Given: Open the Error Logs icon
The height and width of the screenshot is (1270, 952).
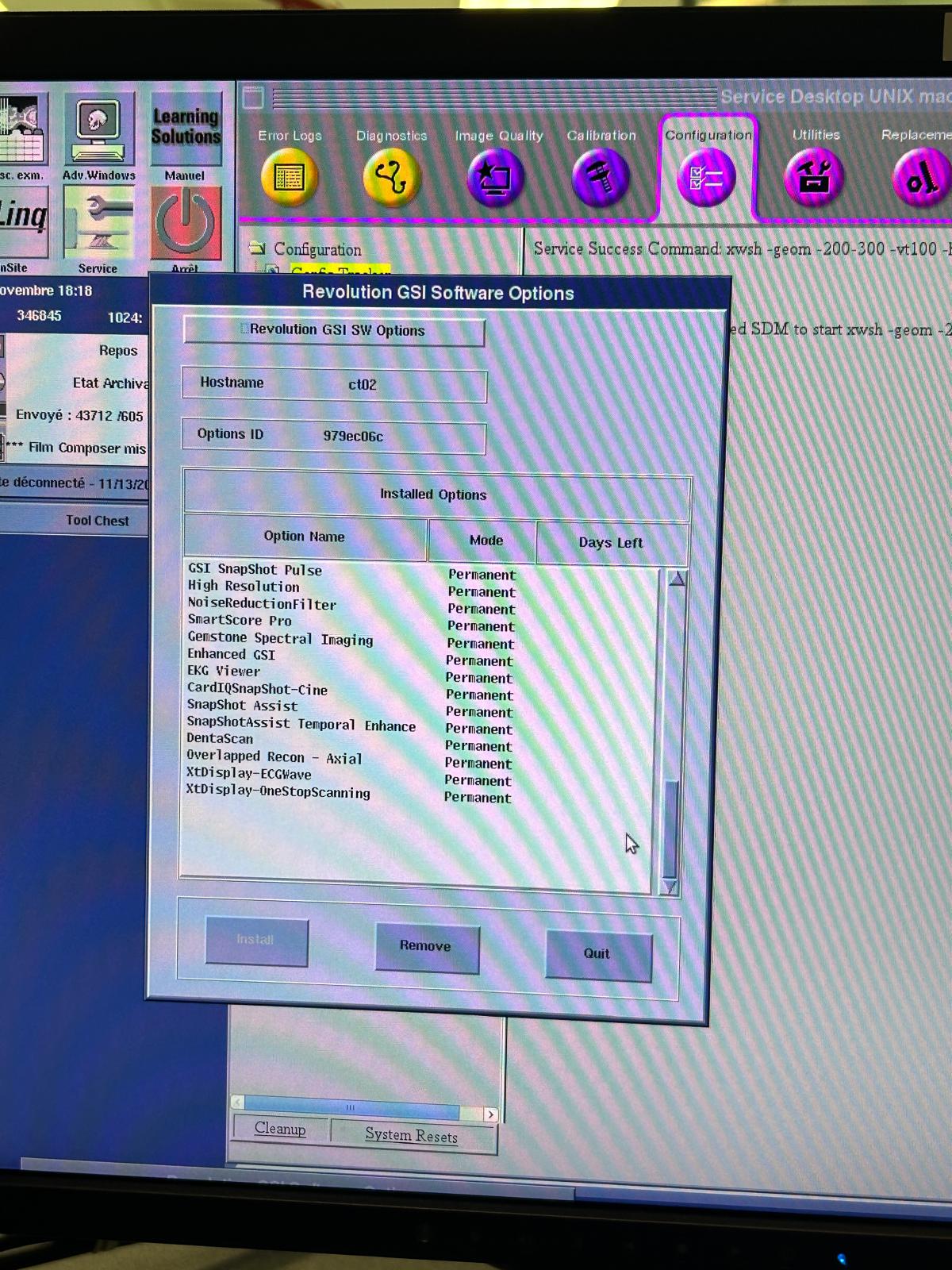Looking at the screenshot, I should 289,176.
